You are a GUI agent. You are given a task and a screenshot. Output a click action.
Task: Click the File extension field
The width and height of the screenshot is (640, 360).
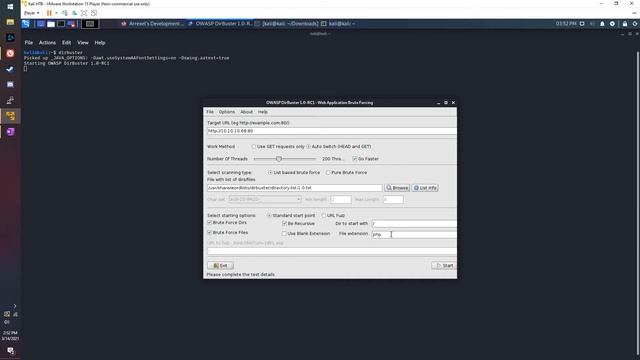[414, 234]
